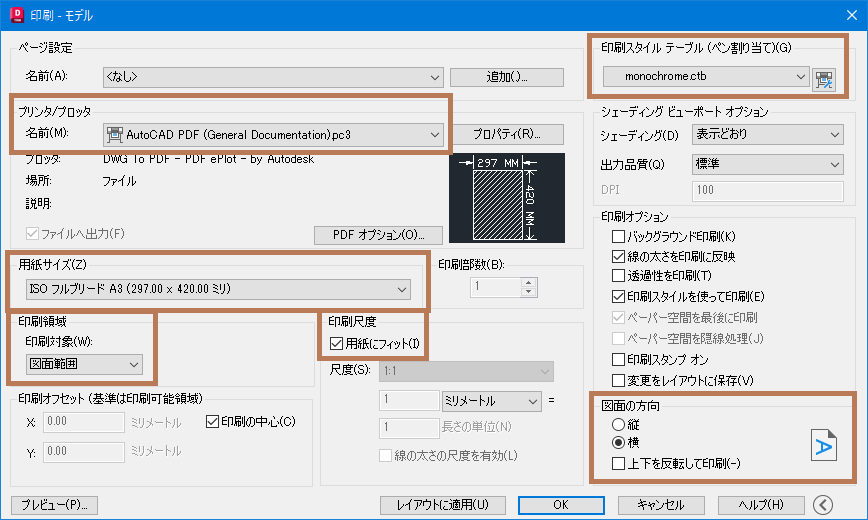Click 線の太さの尺度を有効 checkbox
The image size is (868, 520).
point(385,456)
